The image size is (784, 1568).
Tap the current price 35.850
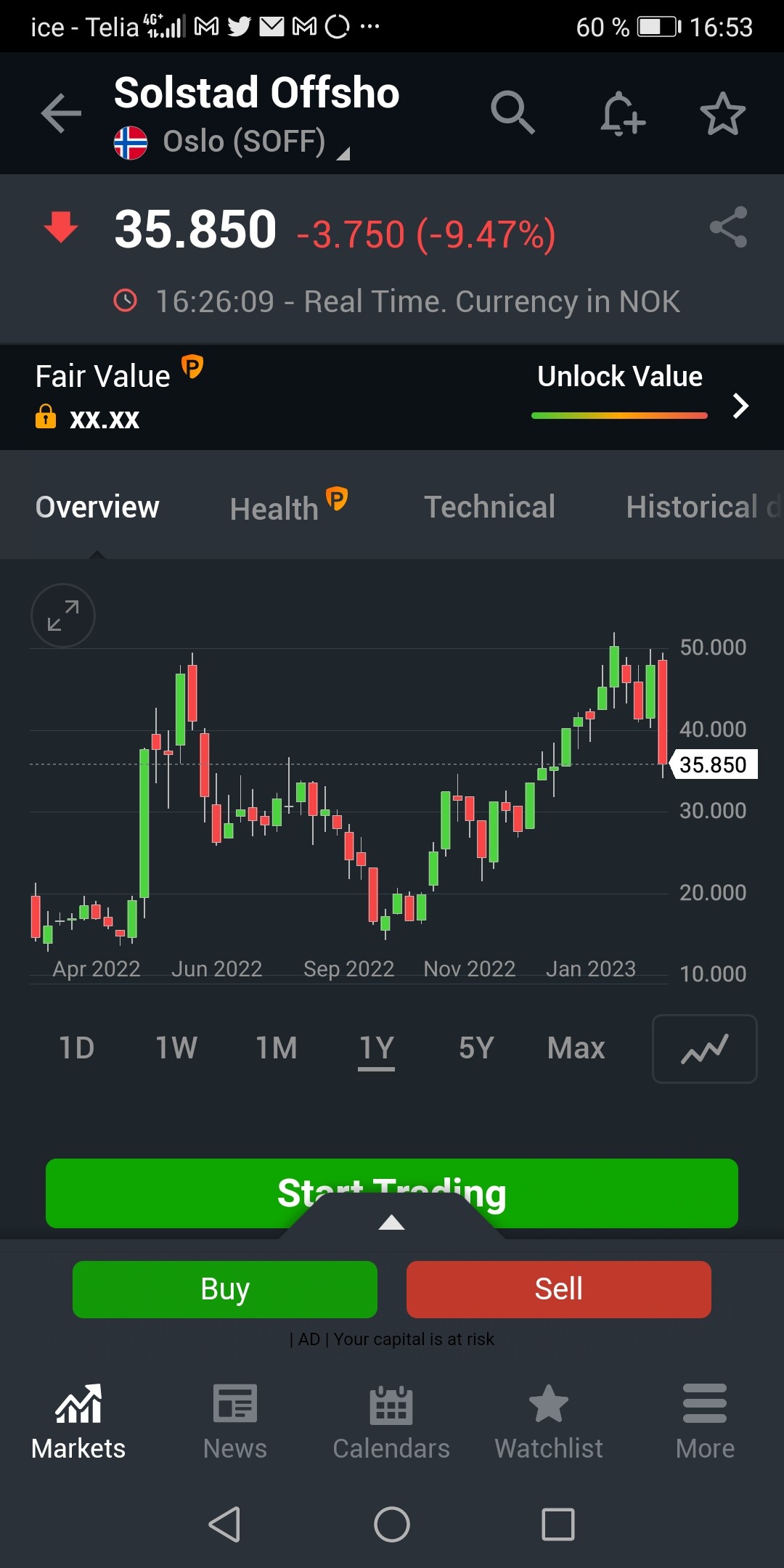pyautogui.click(x=195, y=229)
